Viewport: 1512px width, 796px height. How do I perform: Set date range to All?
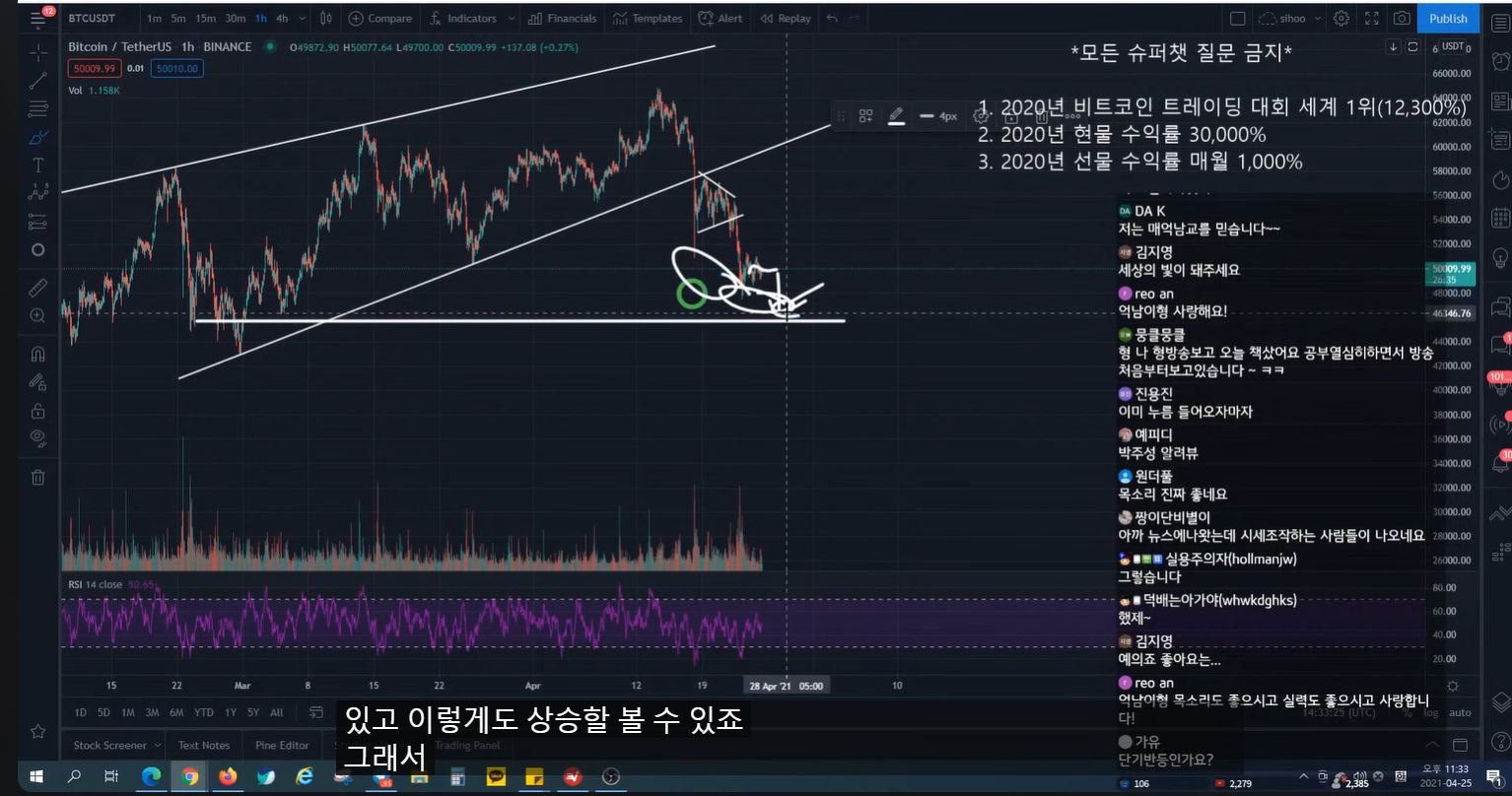point(277,712)
